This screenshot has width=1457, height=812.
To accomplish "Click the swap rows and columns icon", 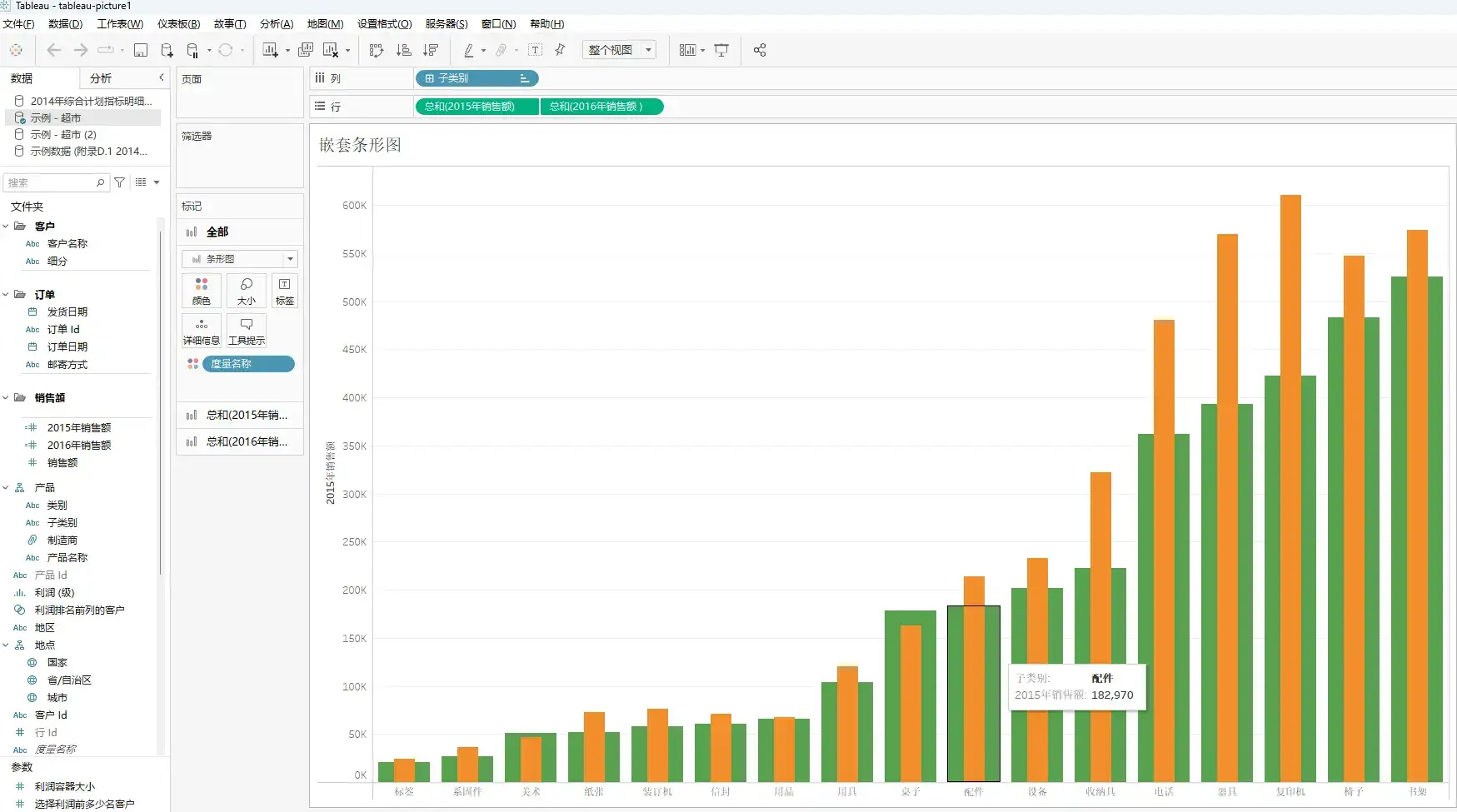I will (x=377, y=51).
